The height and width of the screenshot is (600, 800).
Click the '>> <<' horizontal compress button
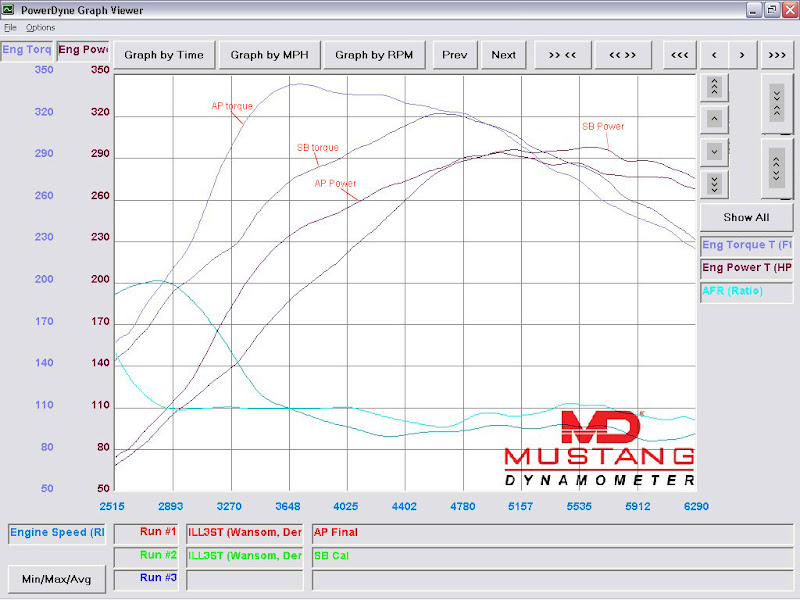[x=562, y=55]
